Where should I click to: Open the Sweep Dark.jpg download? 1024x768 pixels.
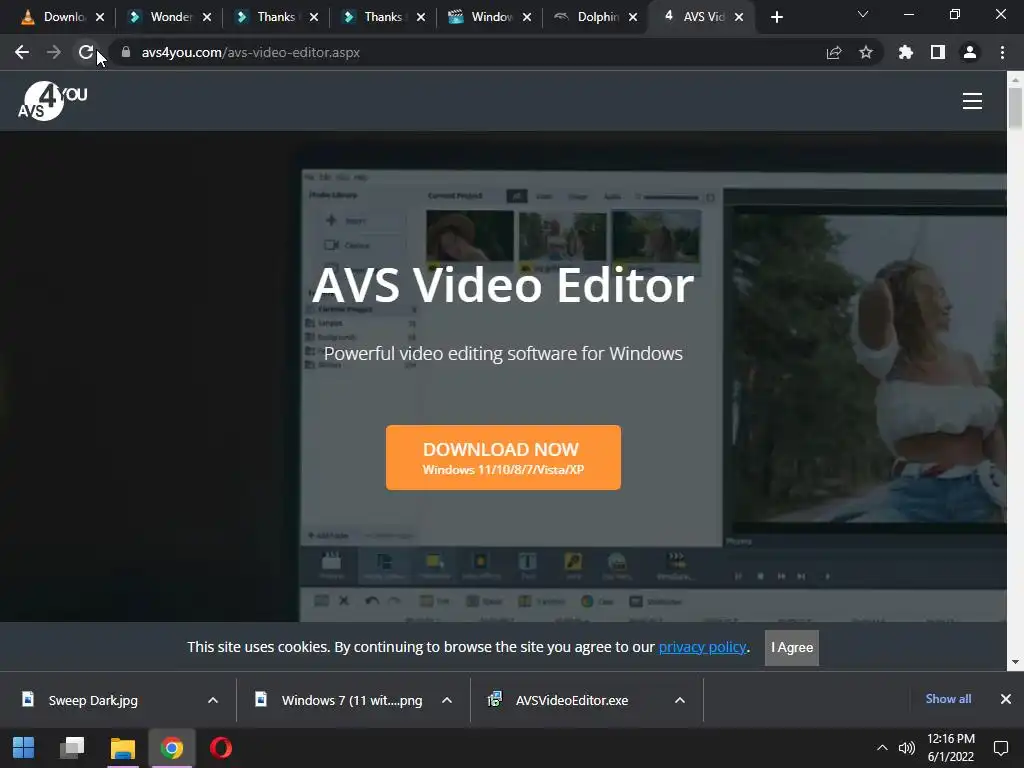coord(93,700)
